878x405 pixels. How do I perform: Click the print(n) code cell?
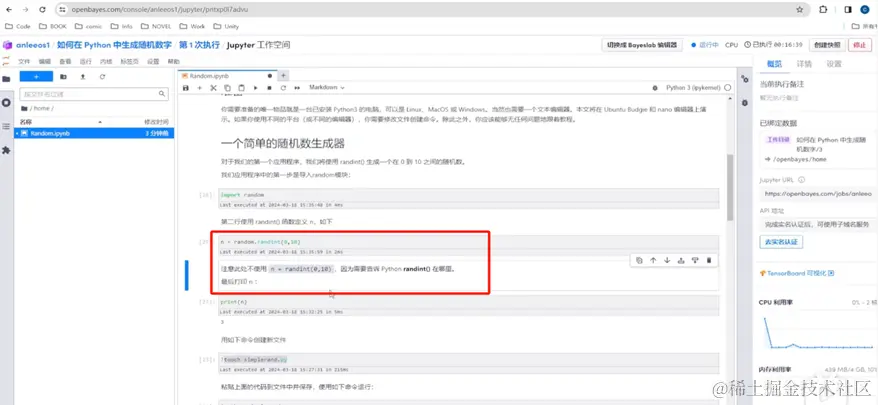click(468, 301)
